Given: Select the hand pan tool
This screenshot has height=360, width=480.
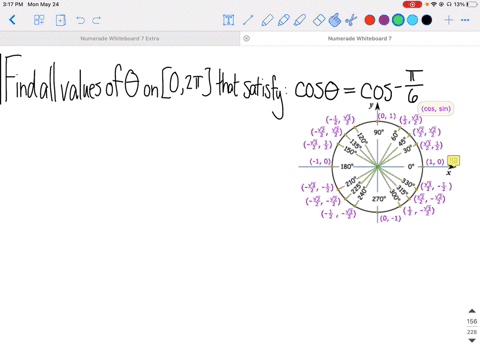Looking at the screenshot, I should (335, 20).
